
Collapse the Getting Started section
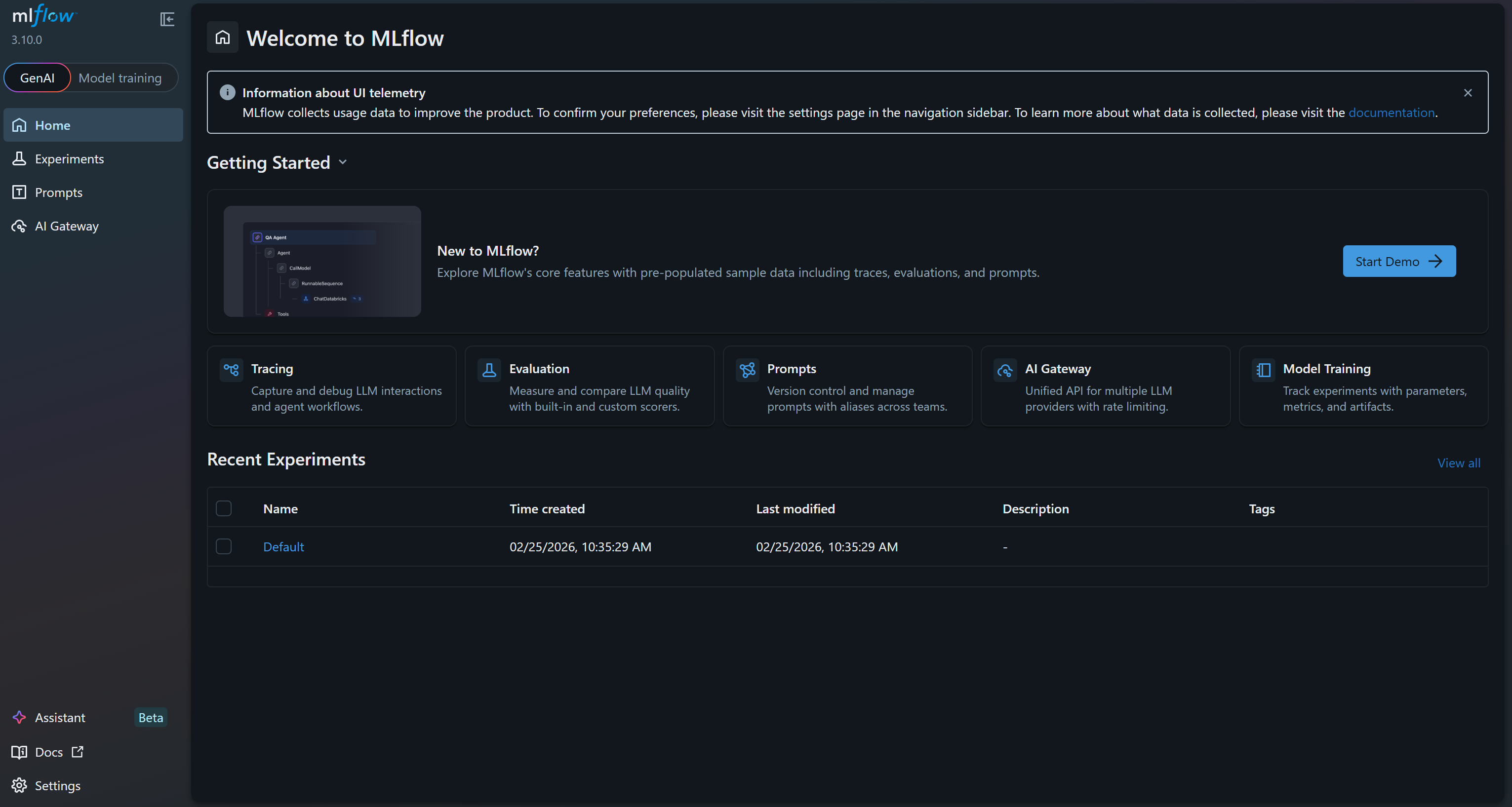point(343,162)
